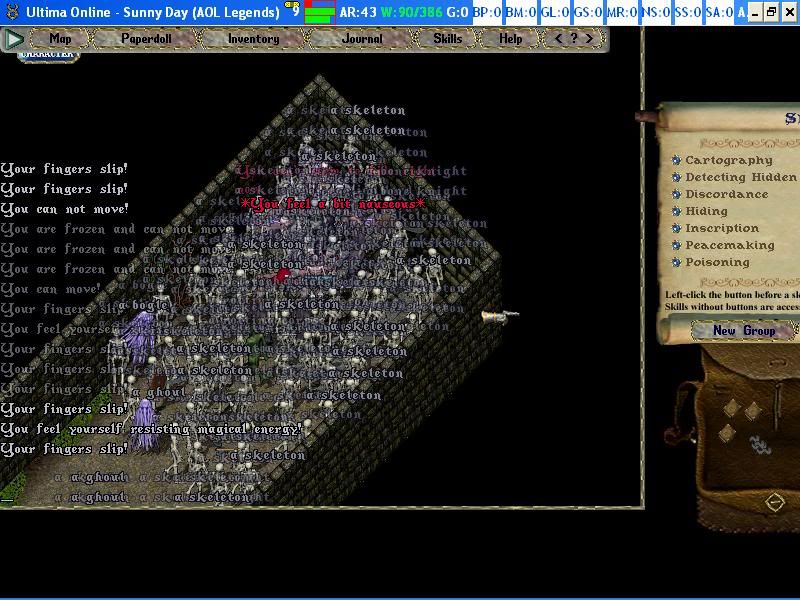The height and width of the screenshot is (600, 800).
Task: Trigger the Peacemaking skill gem button
Action: pyautogui.click(x=676, y=245)
